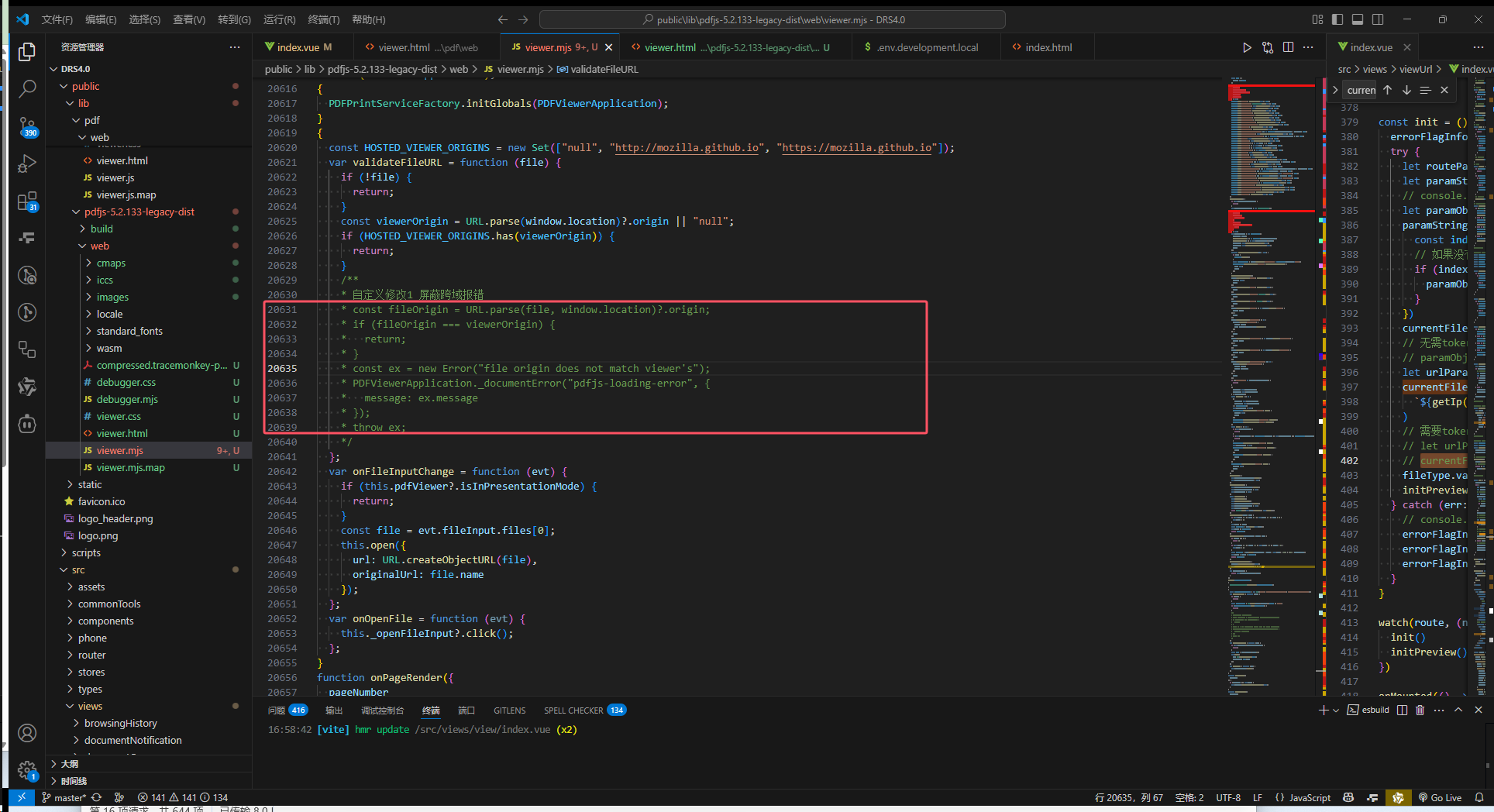Viewport: 1494px width, 812px height.
Task: Click the title bar command center search box
Action: [773, 19]
